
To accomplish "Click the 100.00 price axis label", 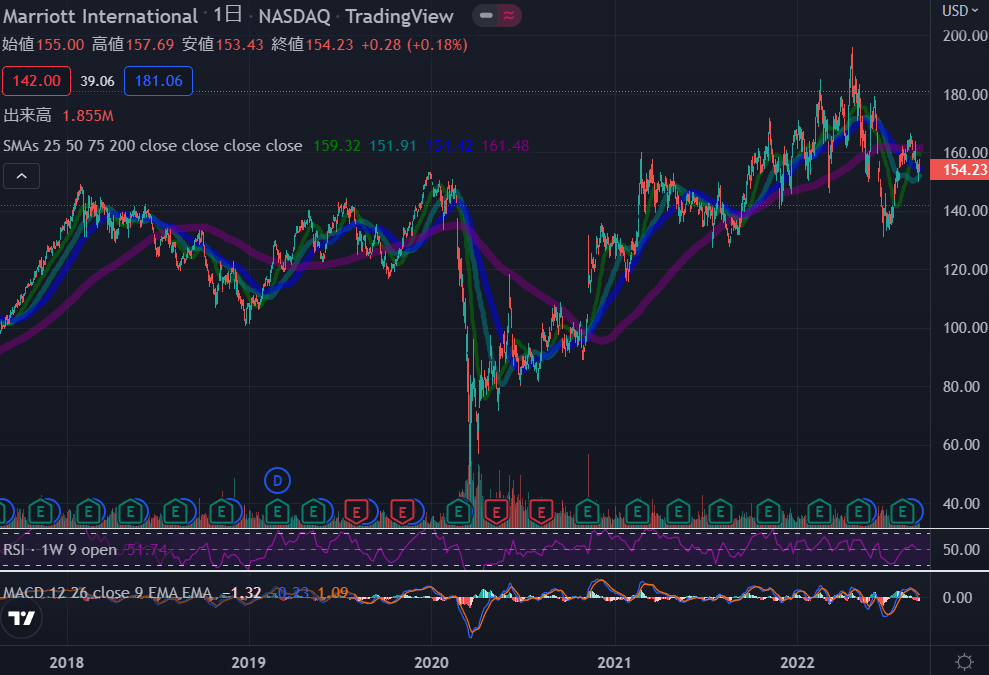I will click(x=965, y=327).
